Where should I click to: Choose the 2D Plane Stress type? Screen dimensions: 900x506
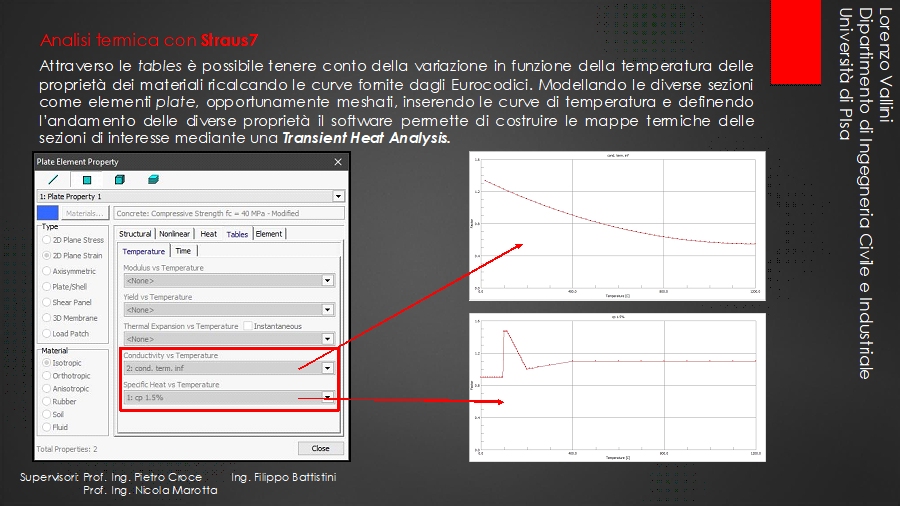46,240
